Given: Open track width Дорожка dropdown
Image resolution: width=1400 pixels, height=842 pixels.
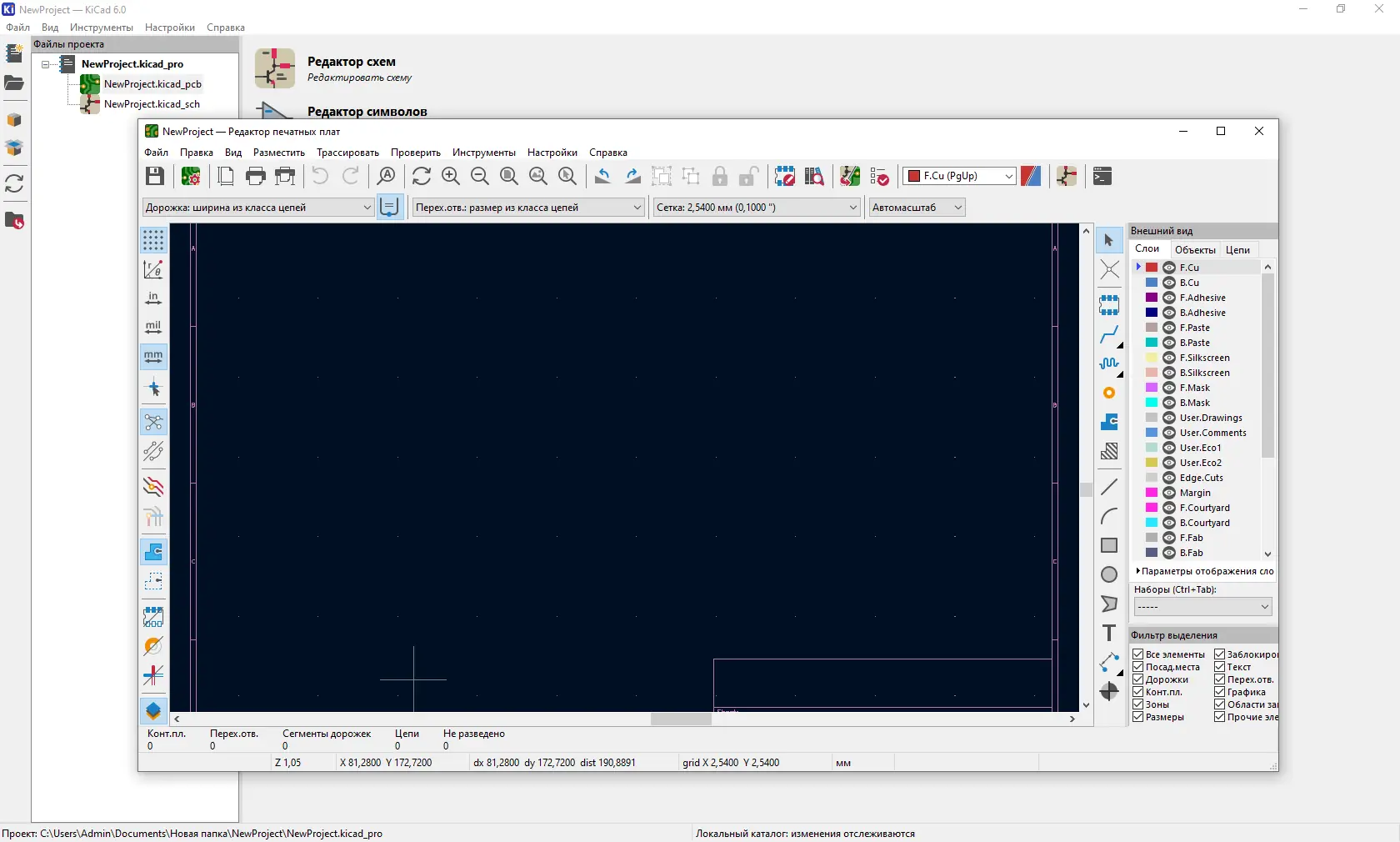Looking at the screenshot, I should 257,208.
